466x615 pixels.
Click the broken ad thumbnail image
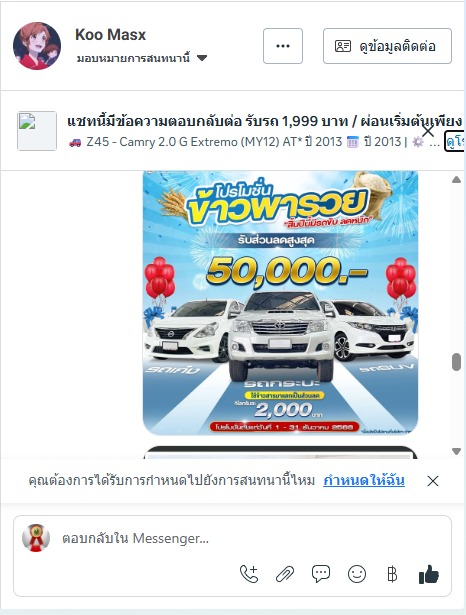[x=37, y=131]
